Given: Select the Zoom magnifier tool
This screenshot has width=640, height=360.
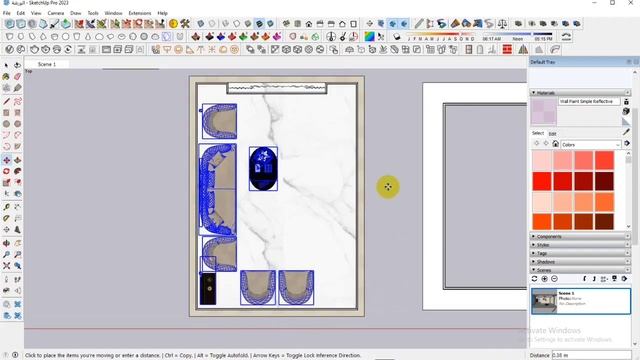Looking at the screenshot, I should point(6,255).
